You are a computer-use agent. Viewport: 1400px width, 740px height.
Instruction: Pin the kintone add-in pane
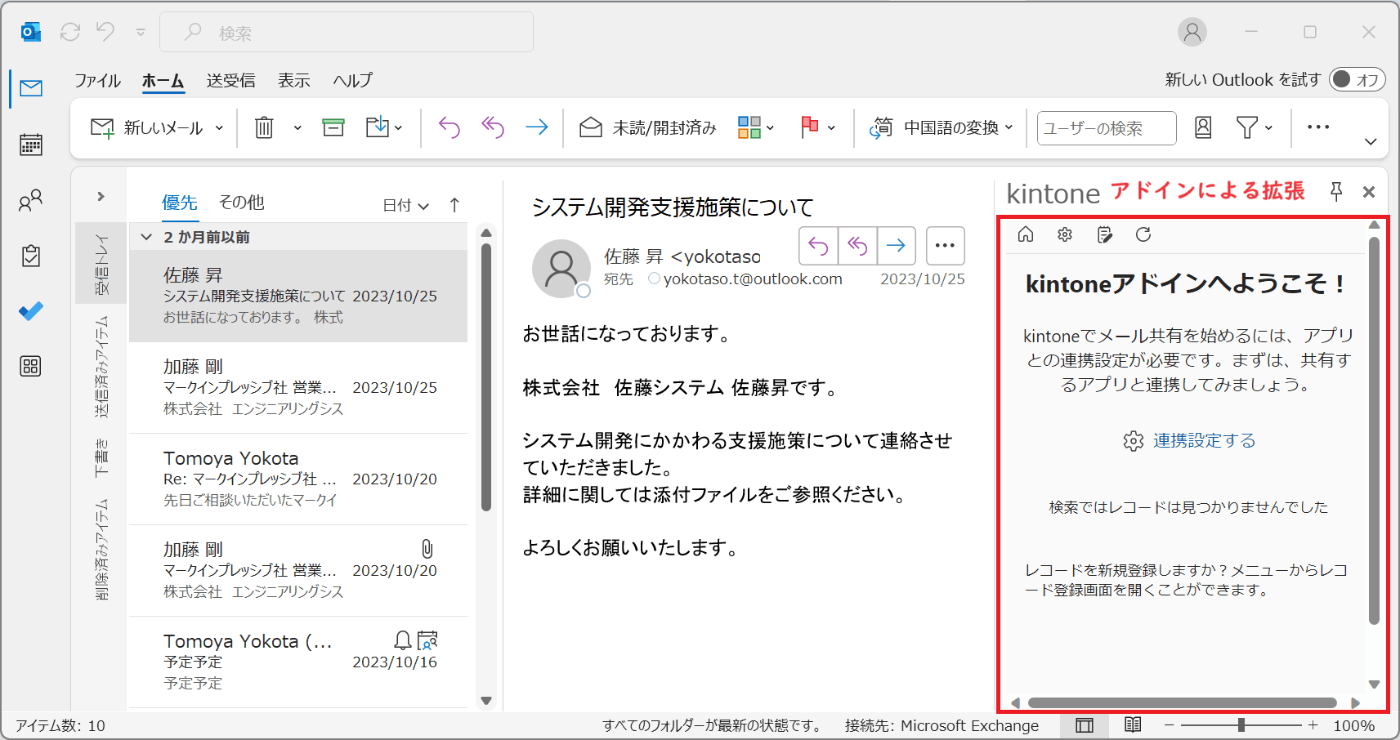pos(1336,192)
